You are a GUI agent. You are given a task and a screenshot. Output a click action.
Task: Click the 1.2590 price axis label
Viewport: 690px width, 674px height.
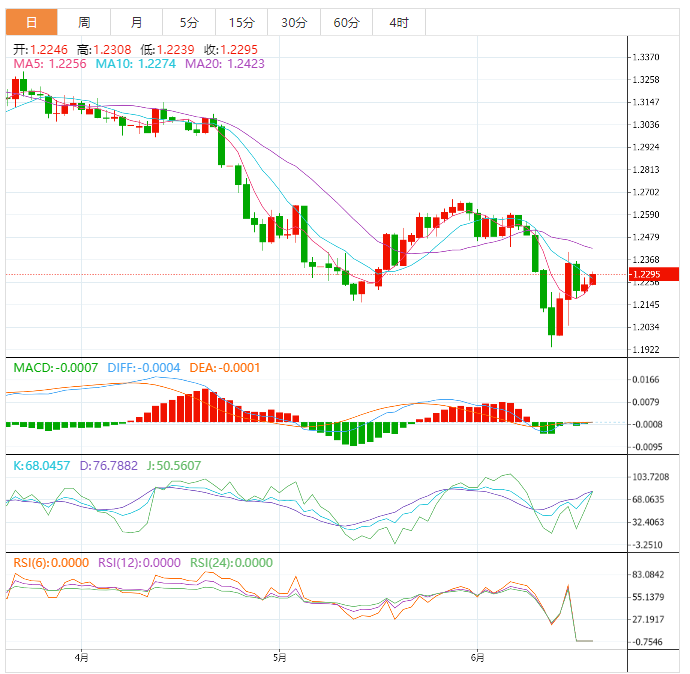point(646,215)
